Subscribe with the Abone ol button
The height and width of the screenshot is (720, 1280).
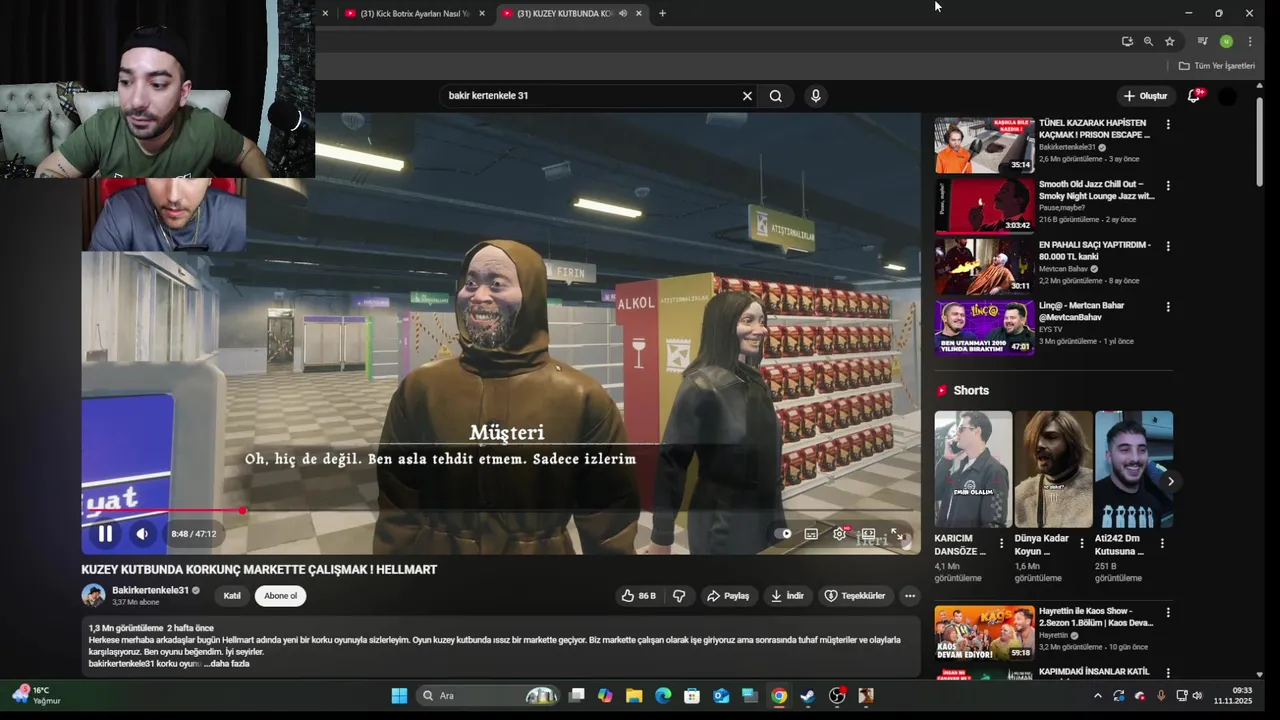[280, 596]
